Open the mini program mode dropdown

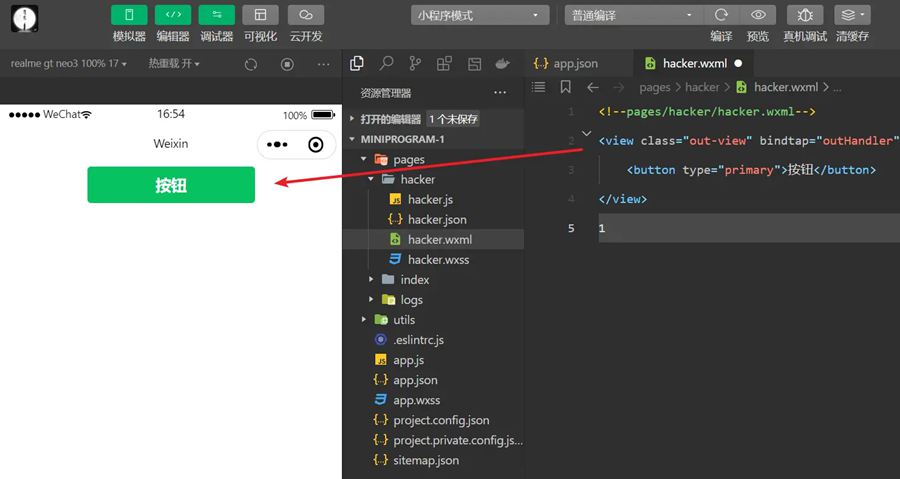[480, 16]
